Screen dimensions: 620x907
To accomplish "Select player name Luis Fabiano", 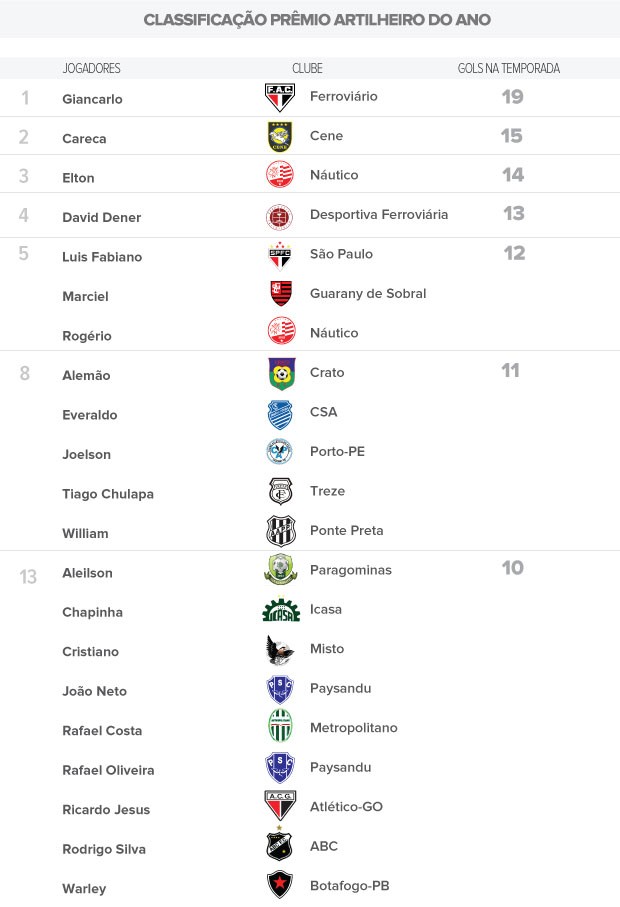I will coord(102,257).
